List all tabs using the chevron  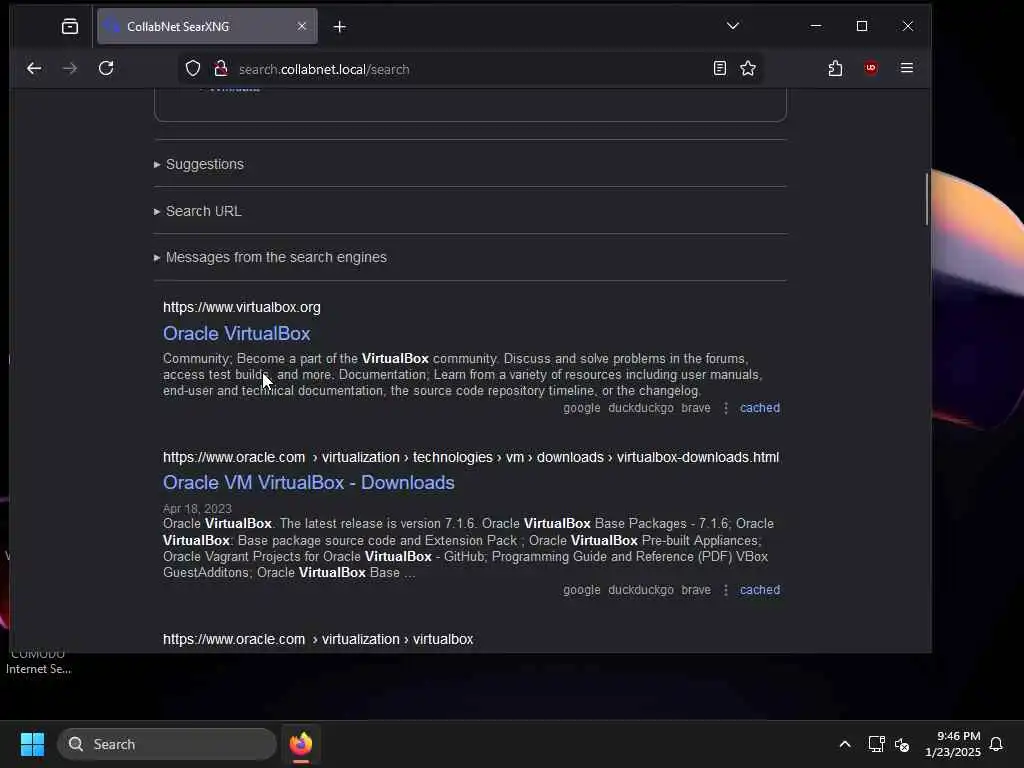pyautogui.click(x=733, y=26)
